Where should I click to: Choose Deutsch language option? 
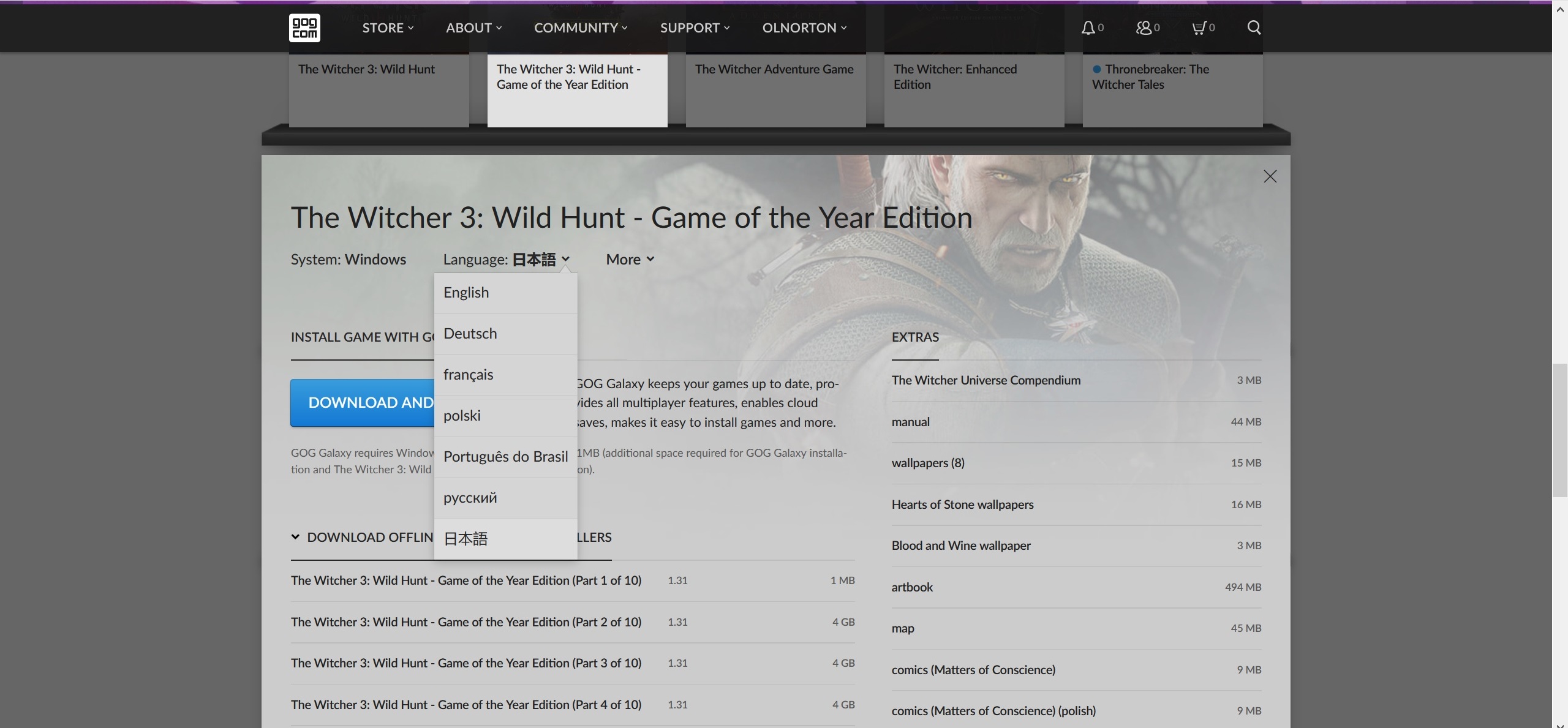tap(505, 334)
